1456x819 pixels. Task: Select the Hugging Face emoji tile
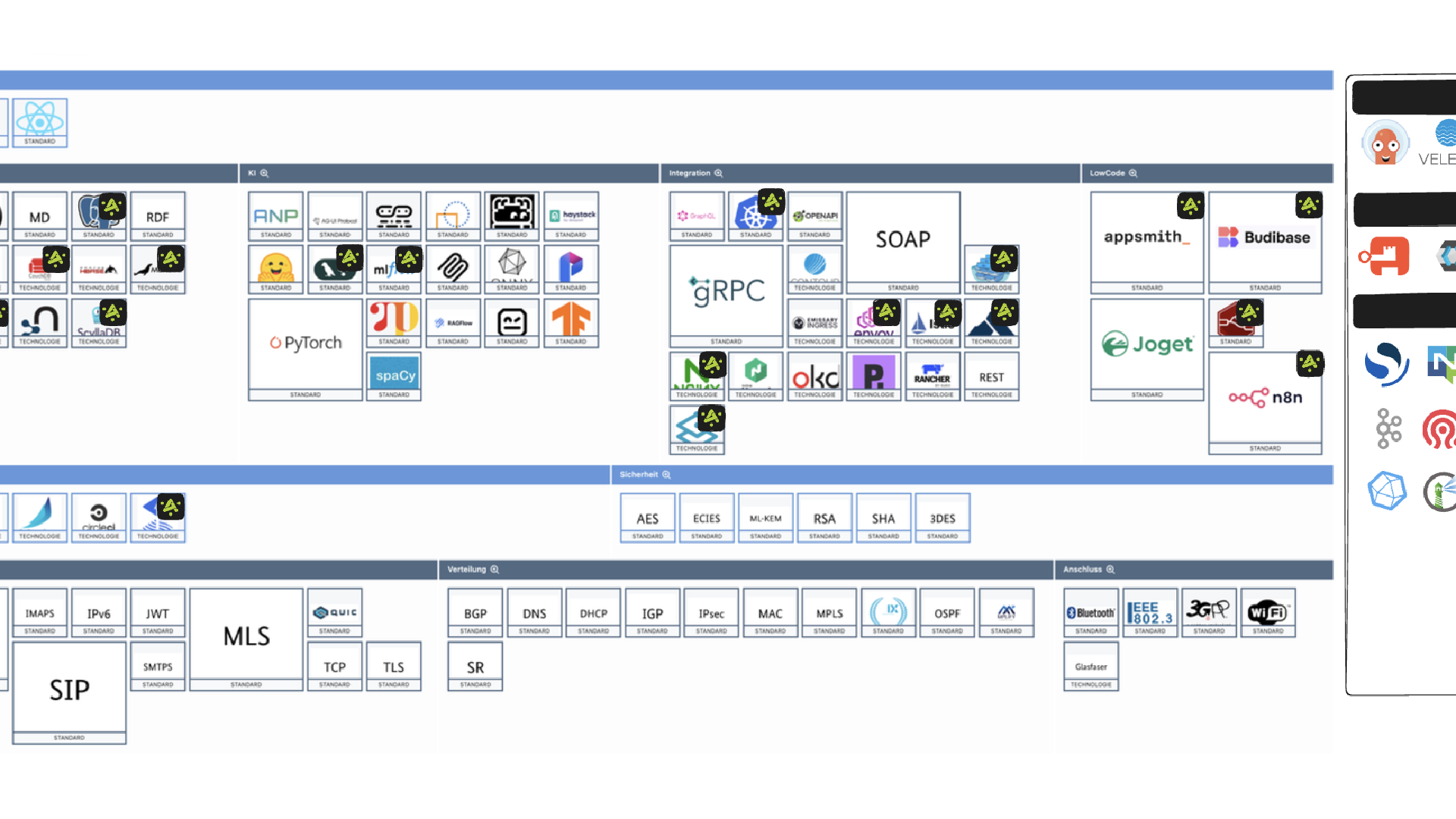[276, 268]
